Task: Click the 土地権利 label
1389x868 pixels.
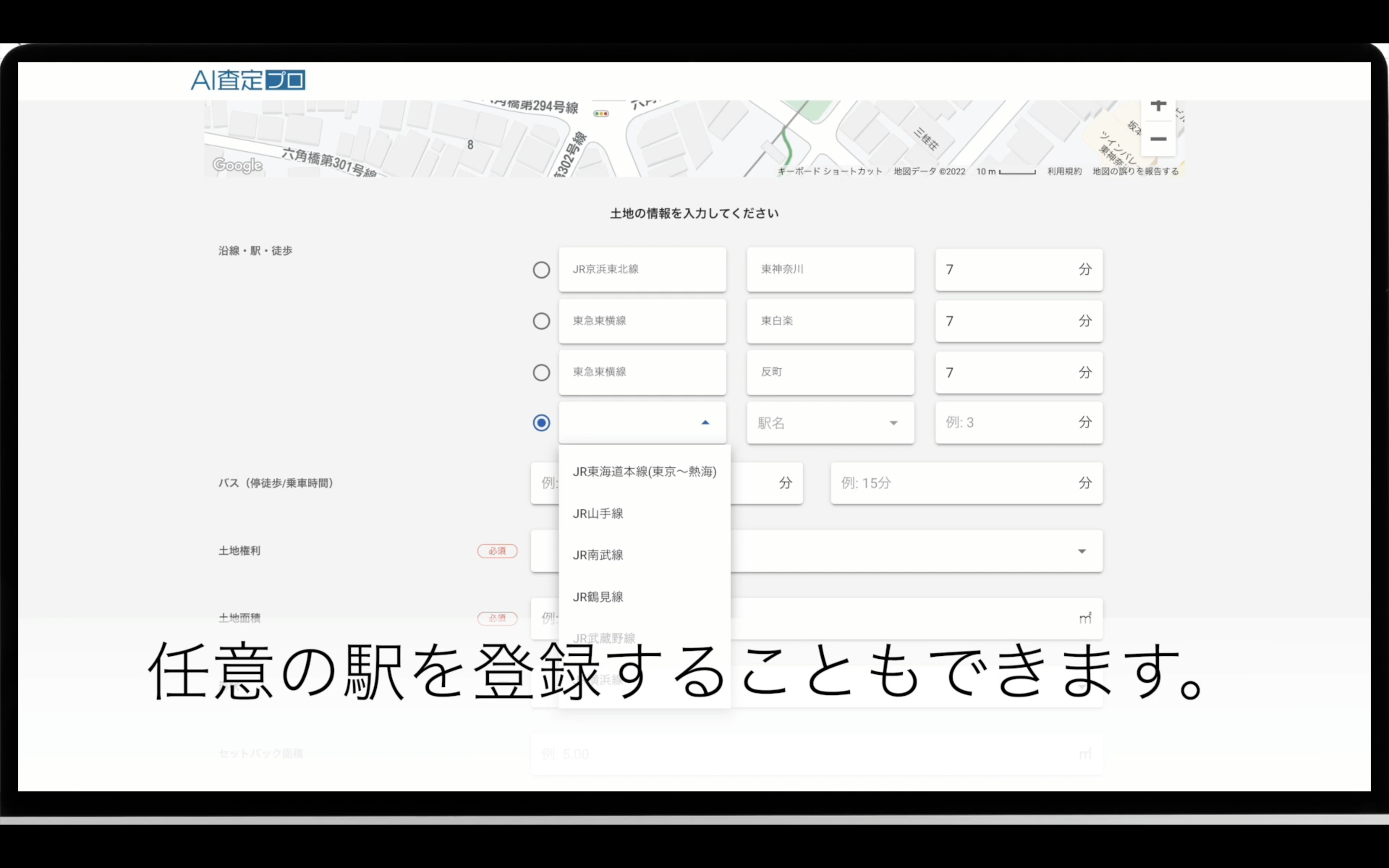Action: [239, 551]
